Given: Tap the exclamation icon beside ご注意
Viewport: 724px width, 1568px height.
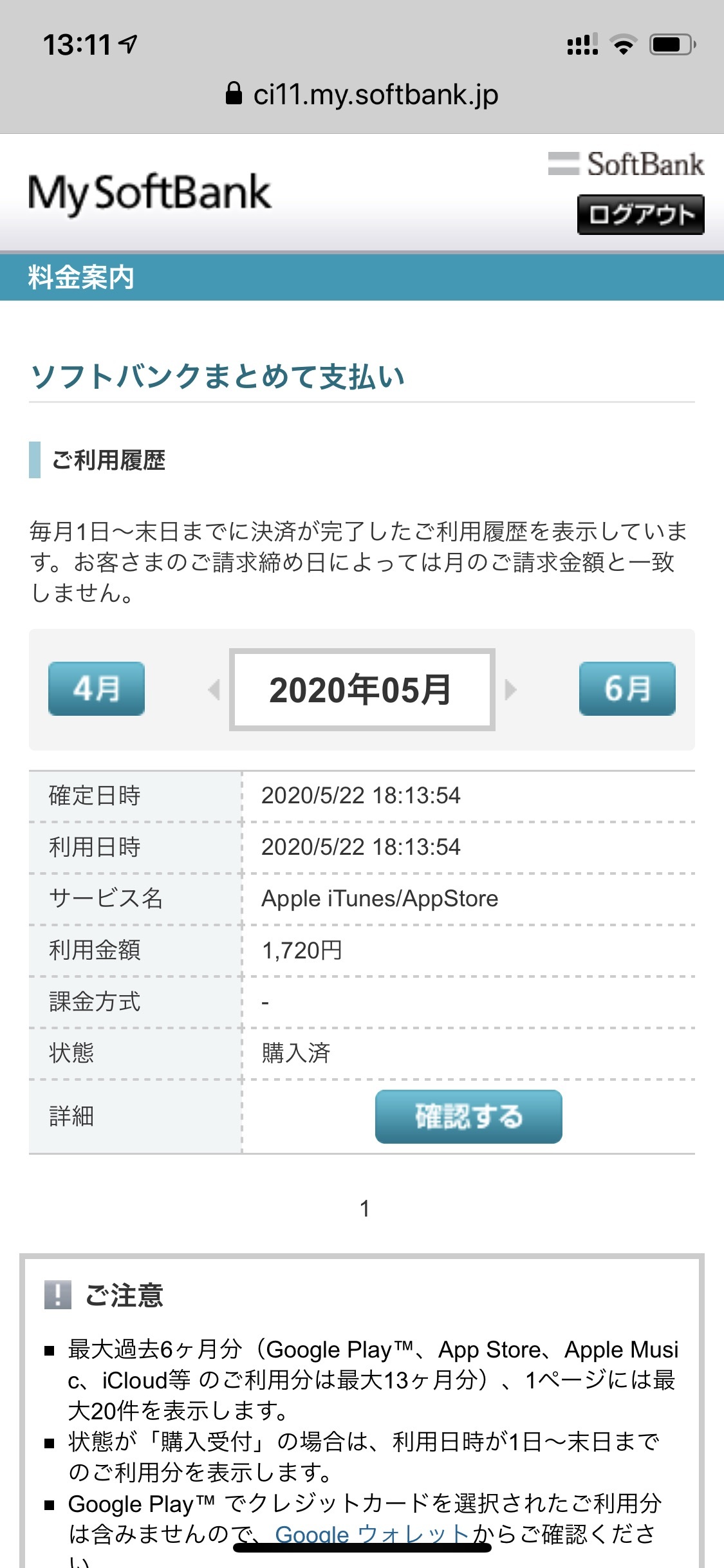Looking at the screenshot, I should coord(57,1295).
